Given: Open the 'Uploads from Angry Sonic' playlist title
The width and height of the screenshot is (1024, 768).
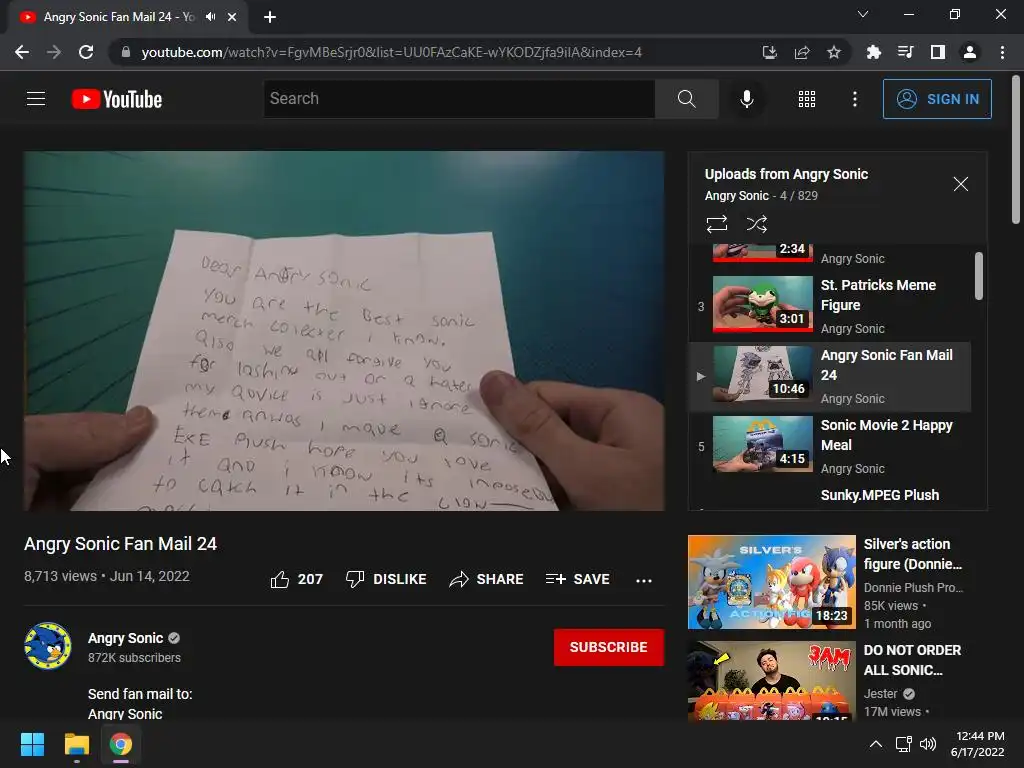Looking at the screenshot, I should pyautogui.click(x=786, y=174).
